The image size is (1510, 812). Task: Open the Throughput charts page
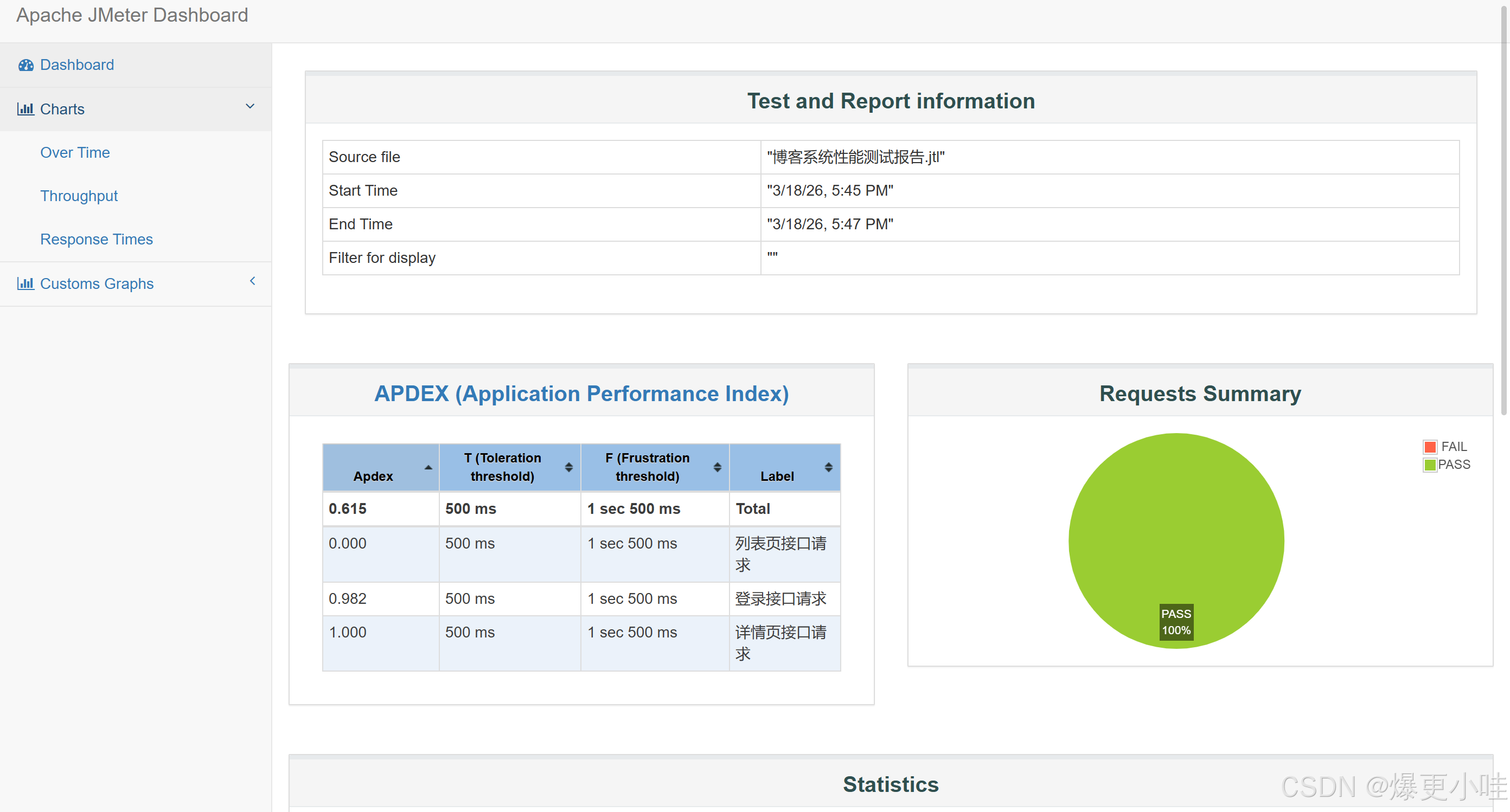point(79,196)
